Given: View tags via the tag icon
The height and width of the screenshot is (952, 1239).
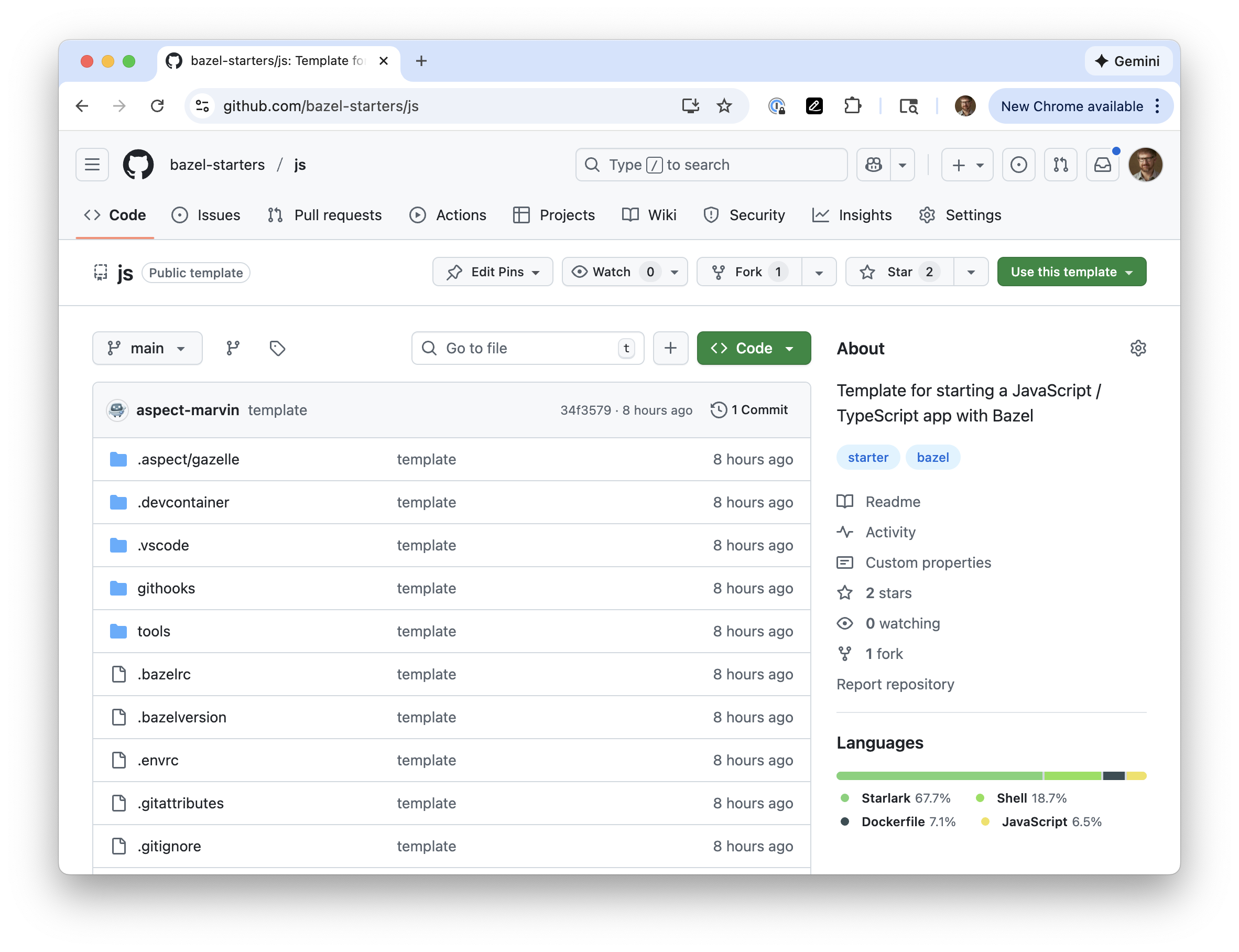Looking at the screenshot, I should (x=277, y=348).
